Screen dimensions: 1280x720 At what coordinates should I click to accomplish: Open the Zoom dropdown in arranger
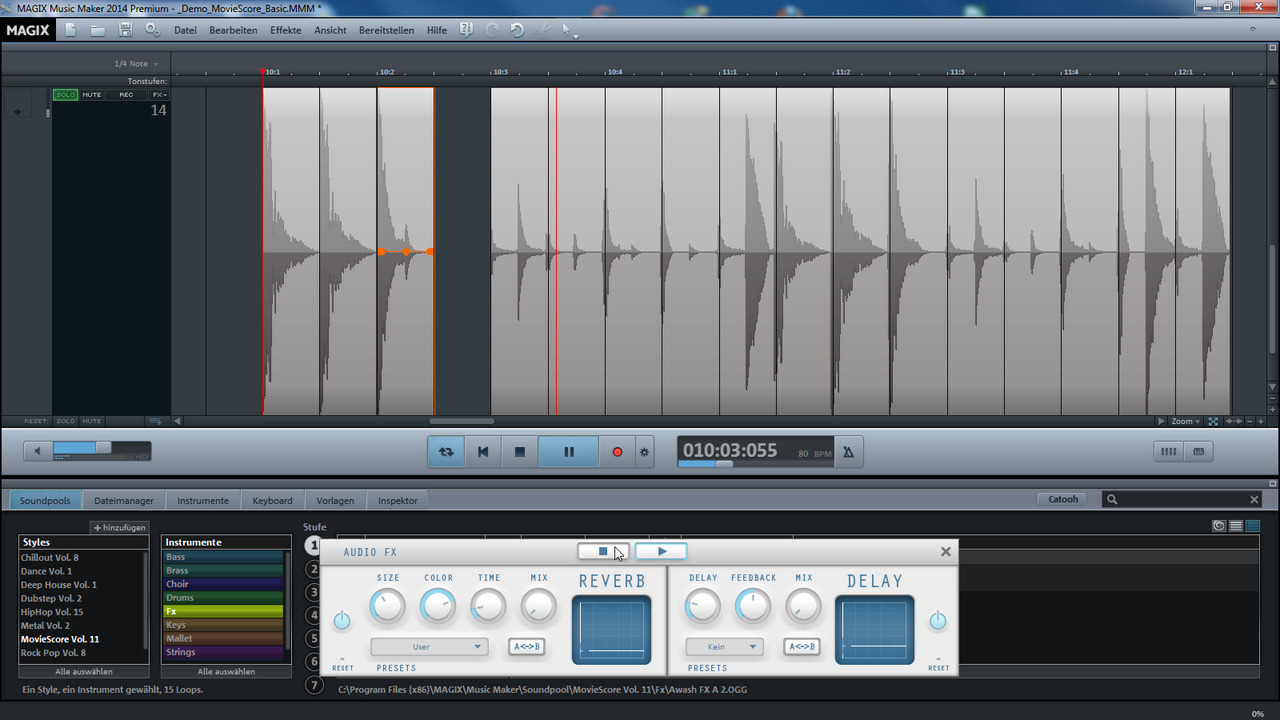[1185, 421]
